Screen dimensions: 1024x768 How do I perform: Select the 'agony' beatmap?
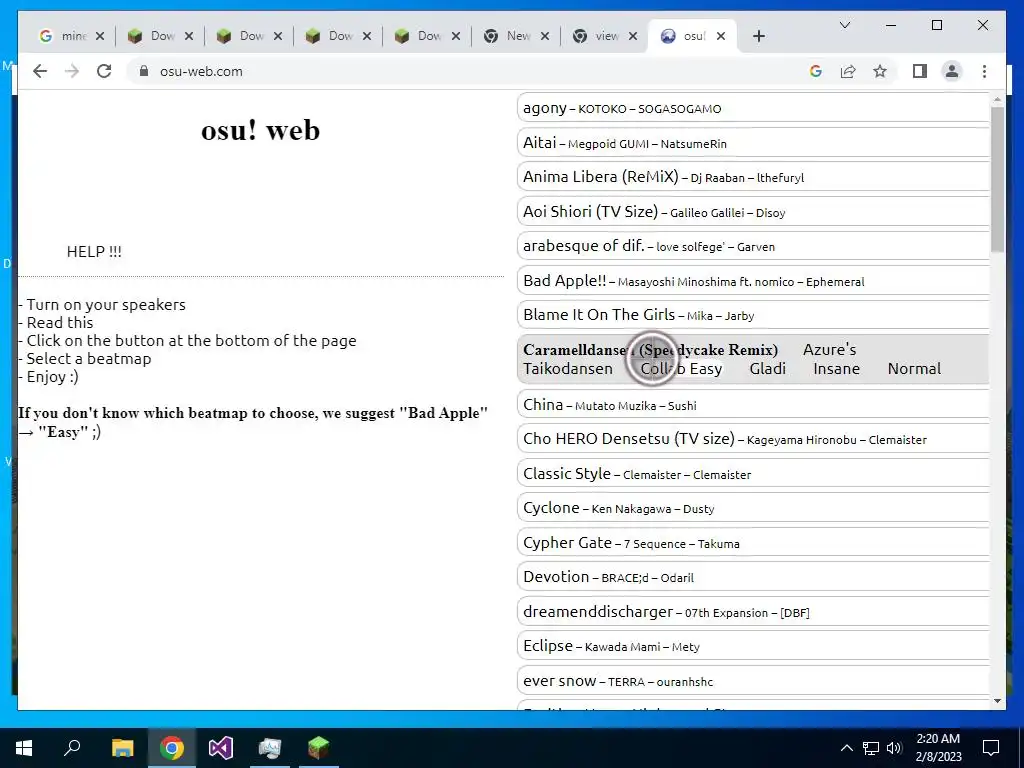[x=753, y=108]
